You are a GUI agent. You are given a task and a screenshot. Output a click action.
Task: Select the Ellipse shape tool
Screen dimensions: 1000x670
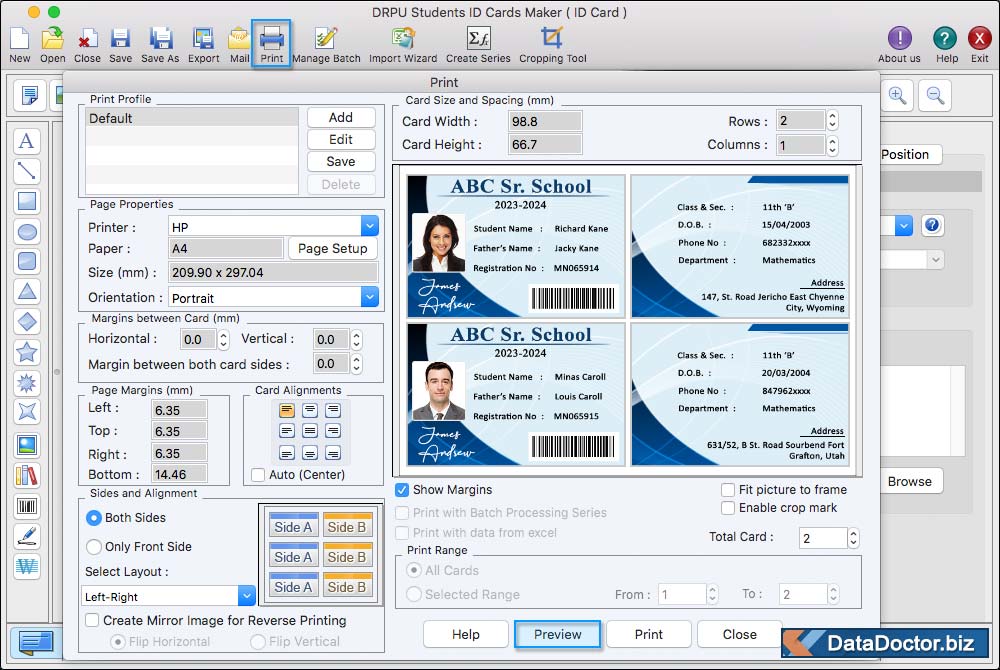click(x=27, y=231)
